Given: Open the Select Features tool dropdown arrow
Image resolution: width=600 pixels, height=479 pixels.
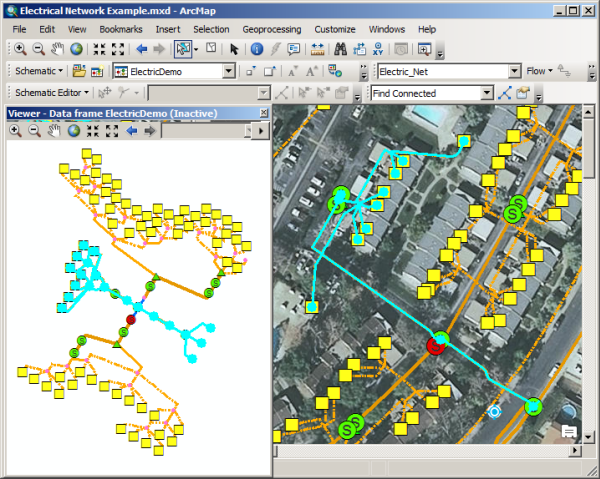Looking at the screenshot, I should pos(196,49).
